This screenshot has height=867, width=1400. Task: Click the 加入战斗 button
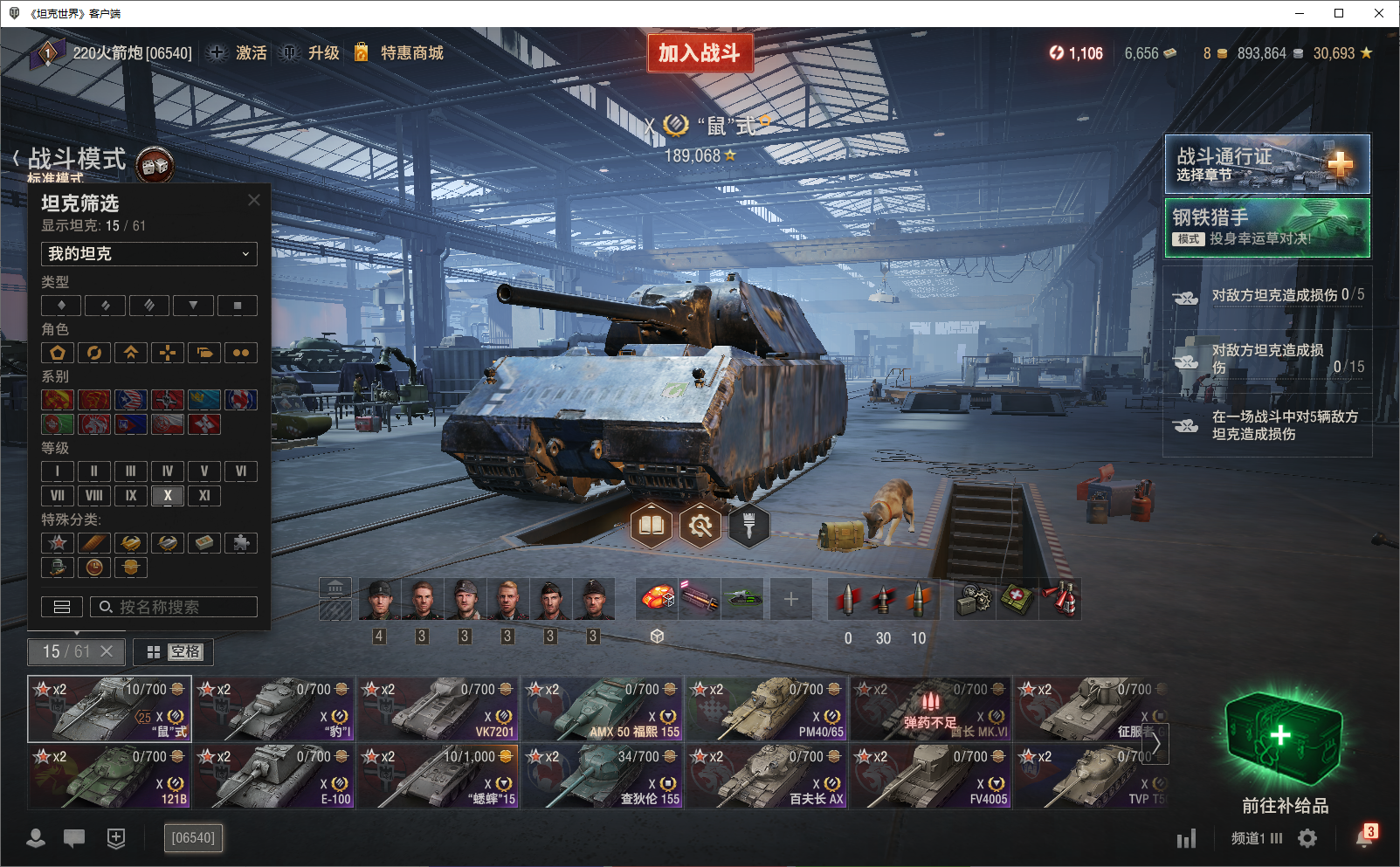coord(700,52)
